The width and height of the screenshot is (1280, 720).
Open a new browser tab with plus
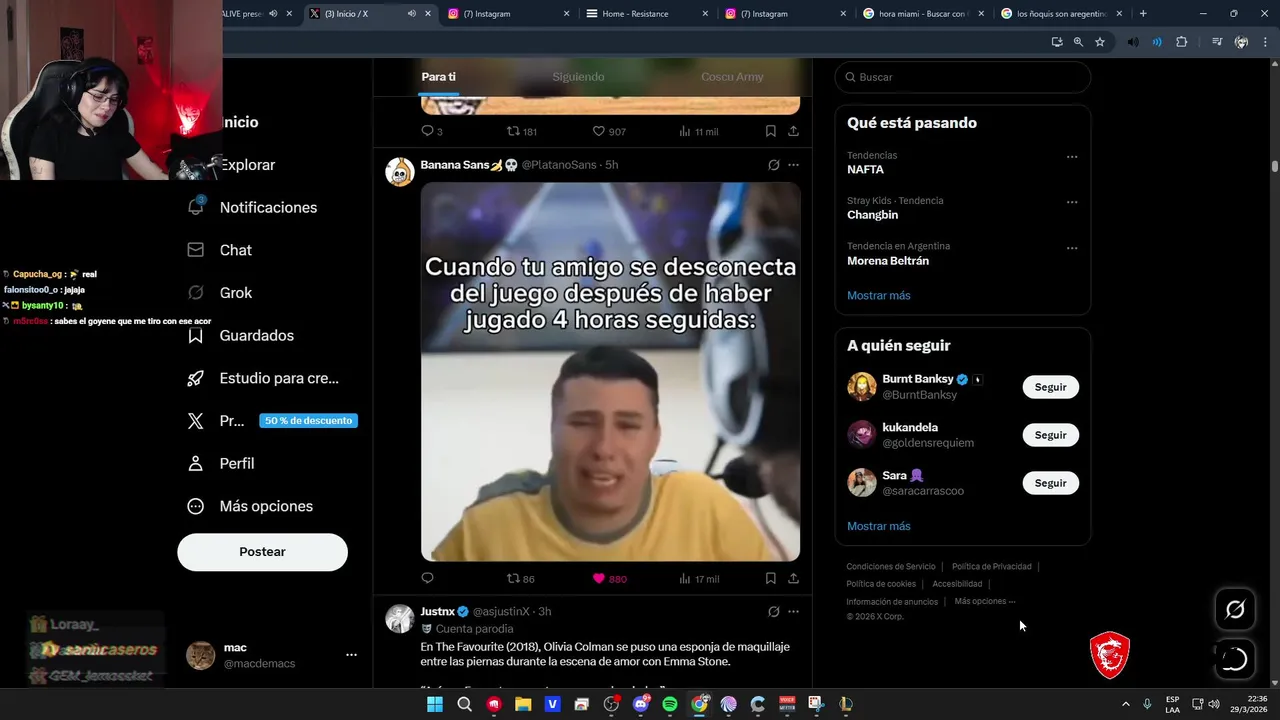1143,14
